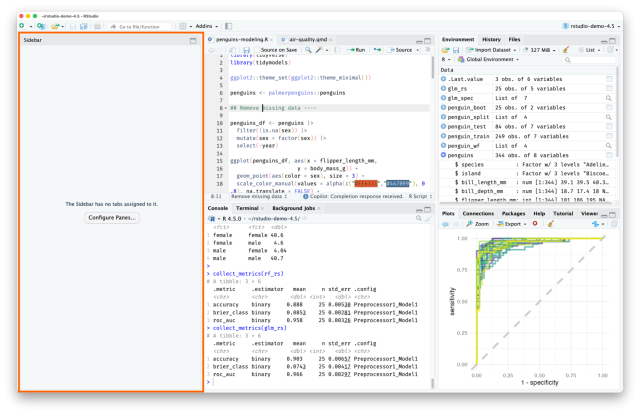Click the code tools magic wand icon
The height and width of the screenshot is (415, 640).
[x=319, y=50]
